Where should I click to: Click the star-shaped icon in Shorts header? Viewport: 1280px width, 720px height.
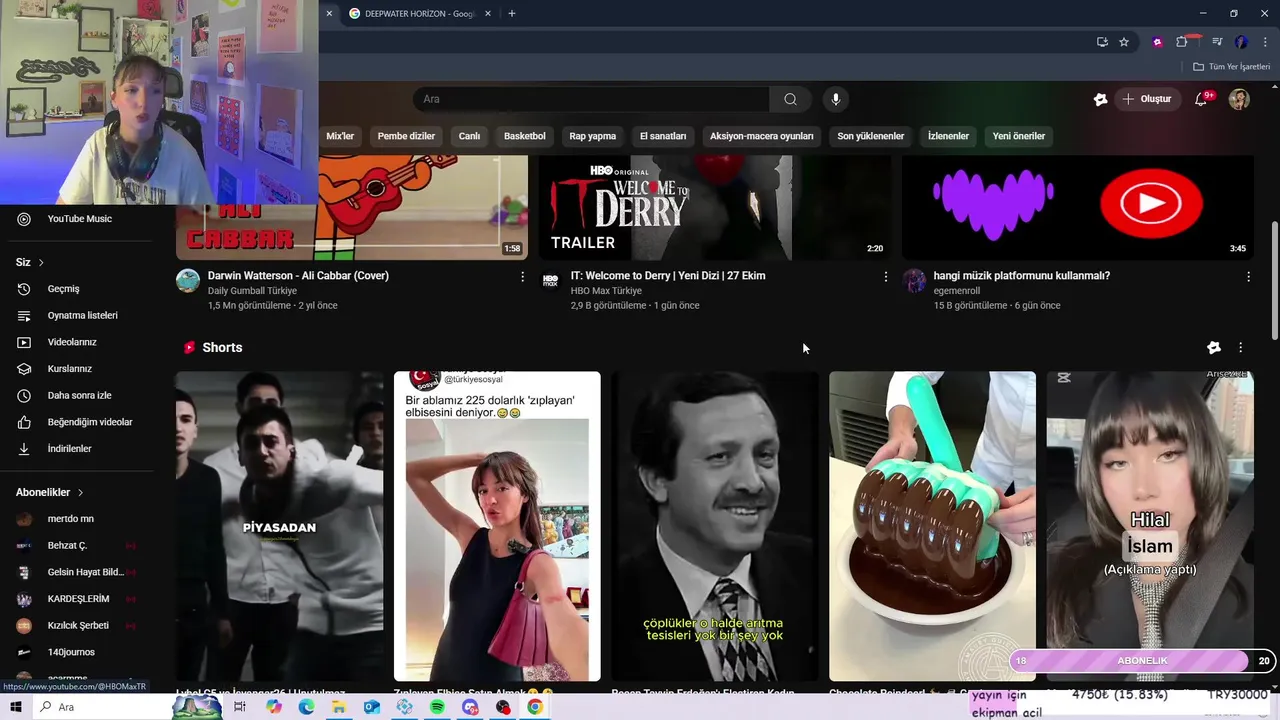pos(1214,347)
